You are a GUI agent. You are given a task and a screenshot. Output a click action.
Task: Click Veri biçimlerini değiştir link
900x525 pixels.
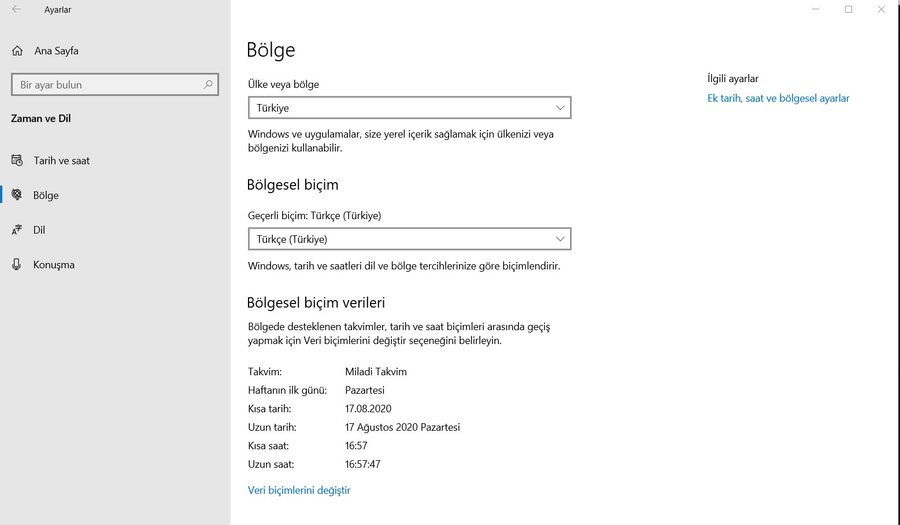click(x=299, y=490)
